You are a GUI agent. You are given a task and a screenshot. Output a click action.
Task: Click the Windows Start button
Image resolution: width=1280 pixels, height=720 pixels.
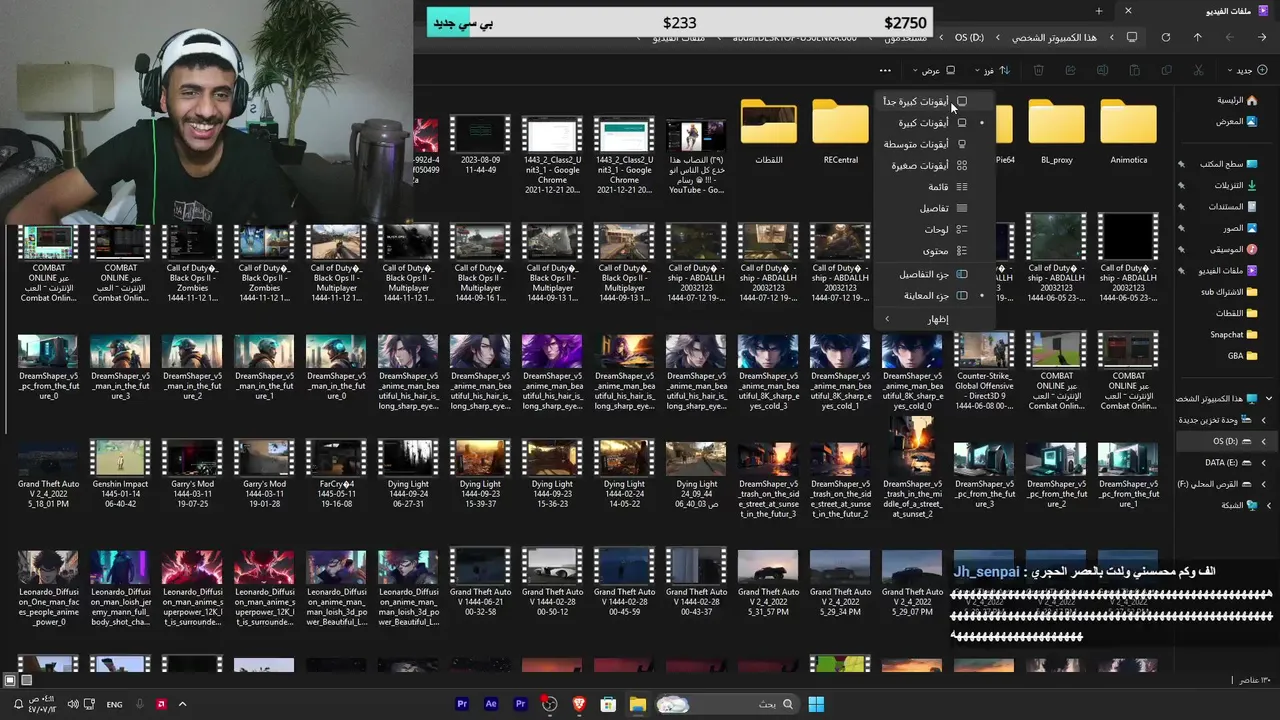(x=816, y=704)
